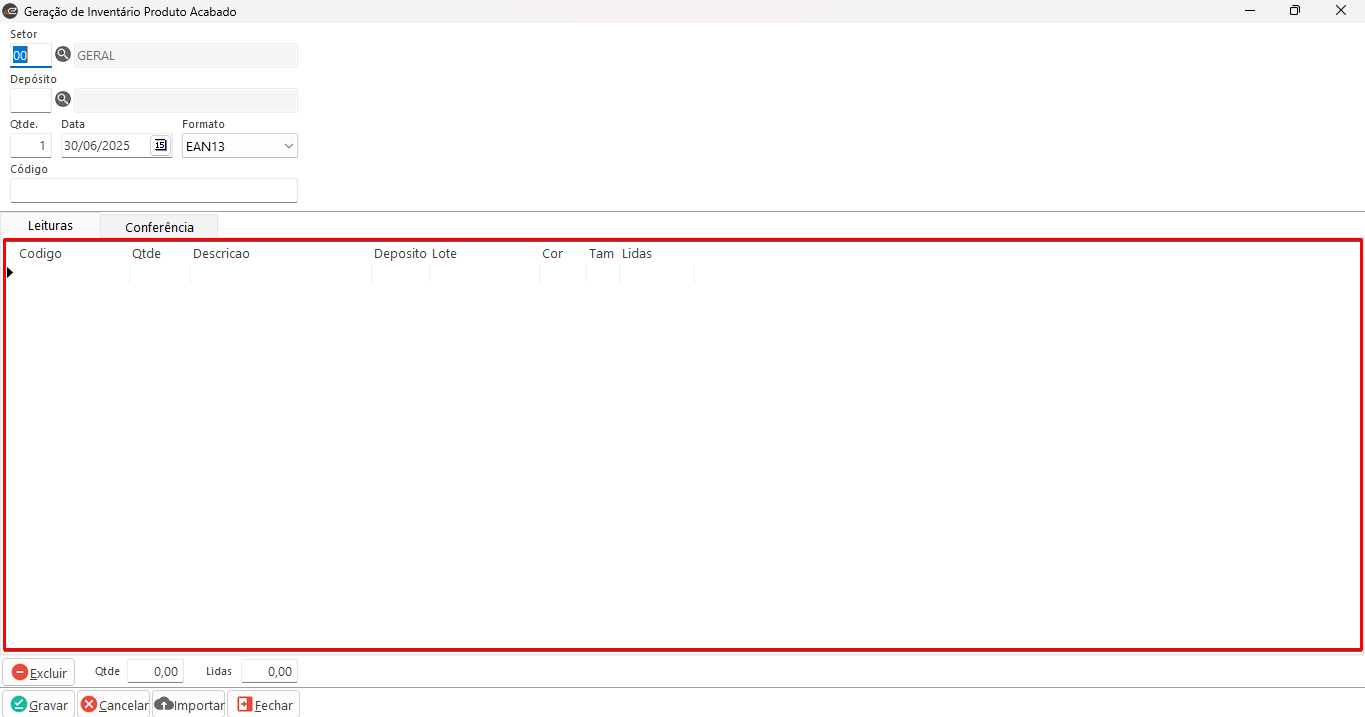1365x717 pixels.
Task: Maximize or restore the application window
Action: [1295, 11]
